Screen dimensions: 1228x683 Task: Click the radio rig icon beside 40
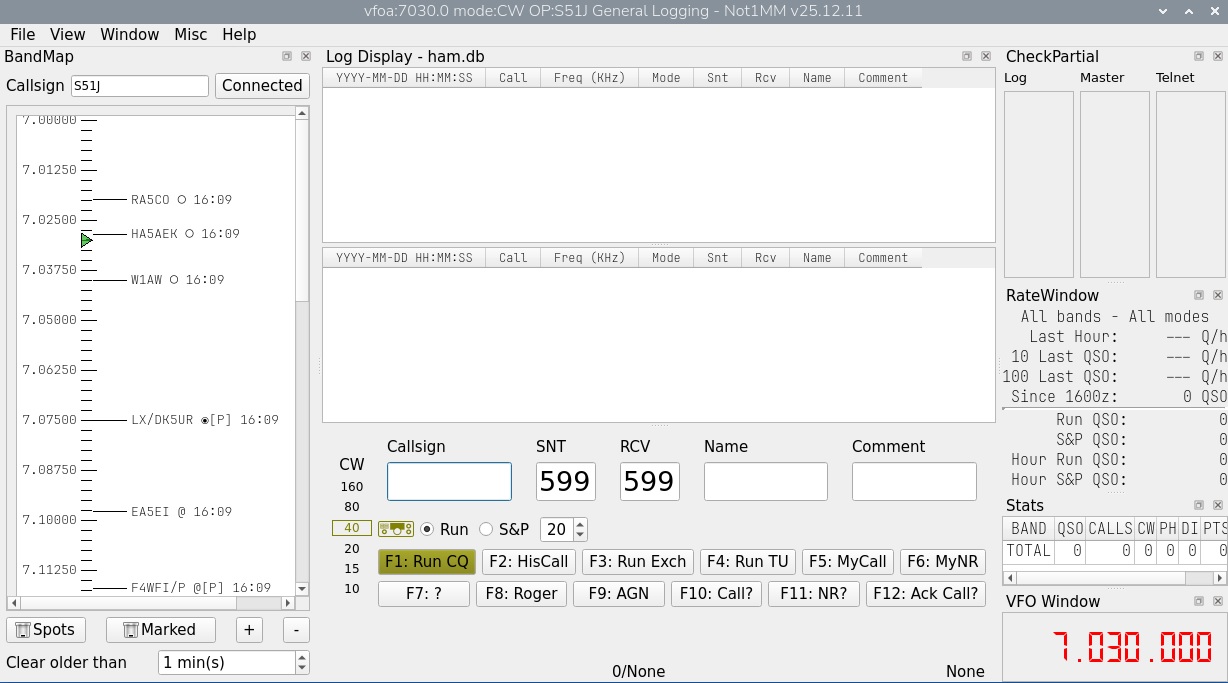point(396,529)
